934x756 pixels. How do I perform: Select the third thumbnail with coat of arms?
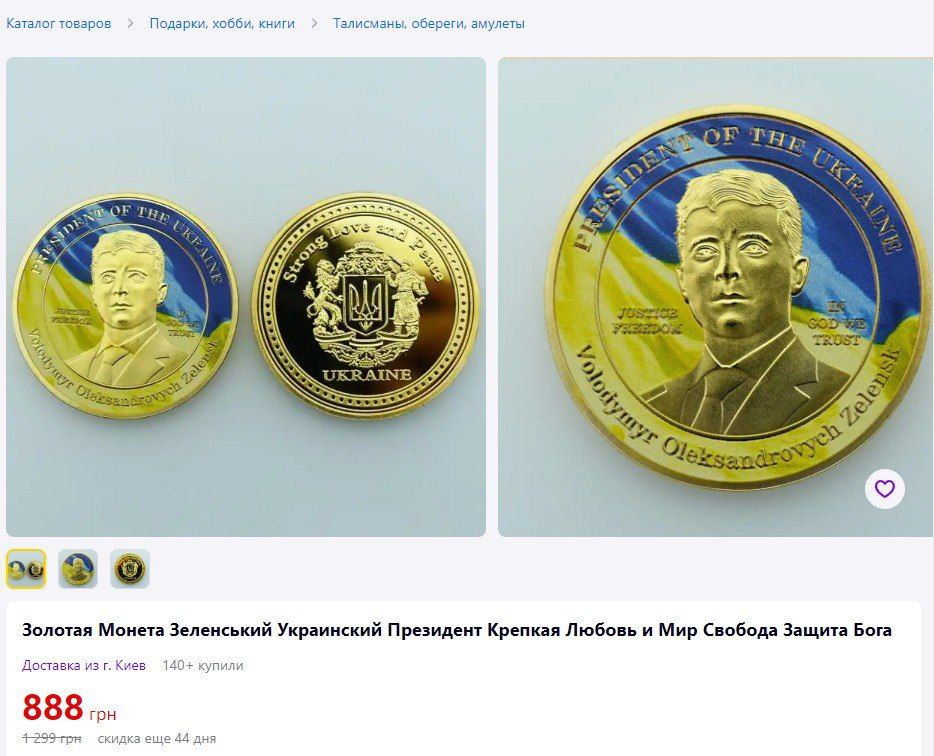[x=130, y=569]
